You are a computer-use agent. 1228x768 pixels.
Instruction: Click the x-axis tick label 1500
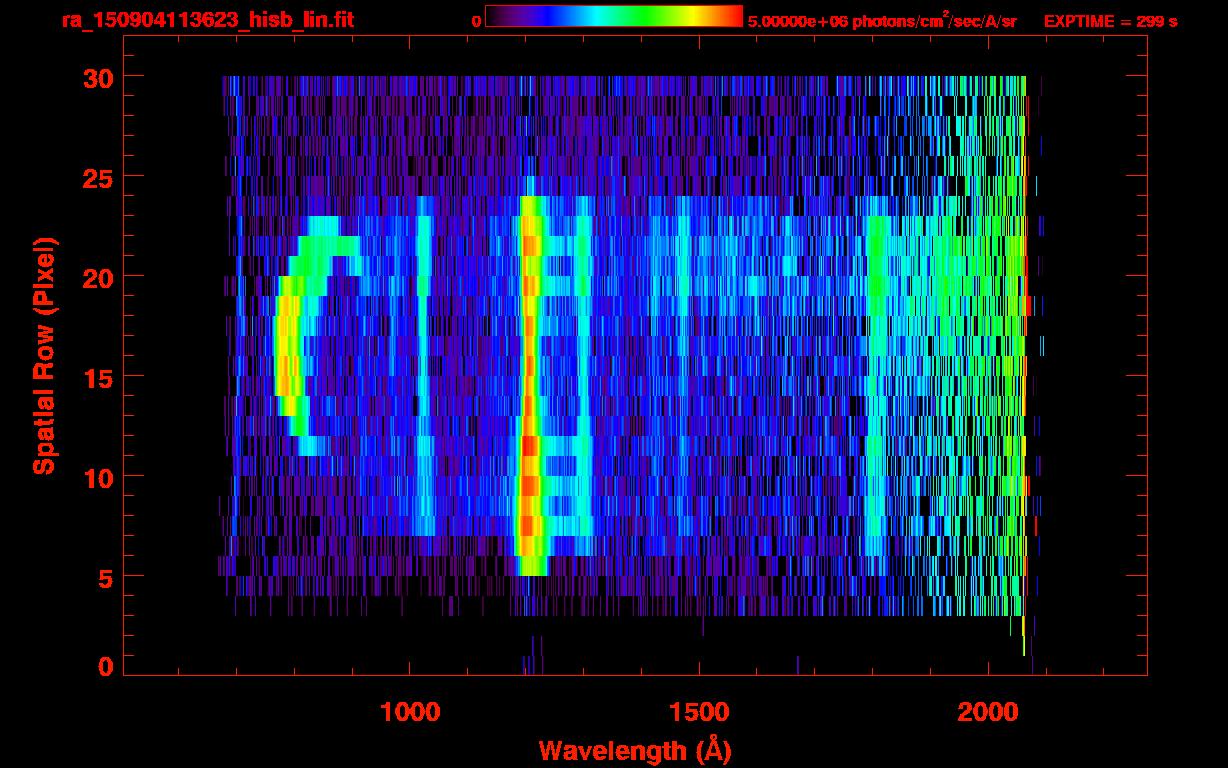click(x=699, y=712)
